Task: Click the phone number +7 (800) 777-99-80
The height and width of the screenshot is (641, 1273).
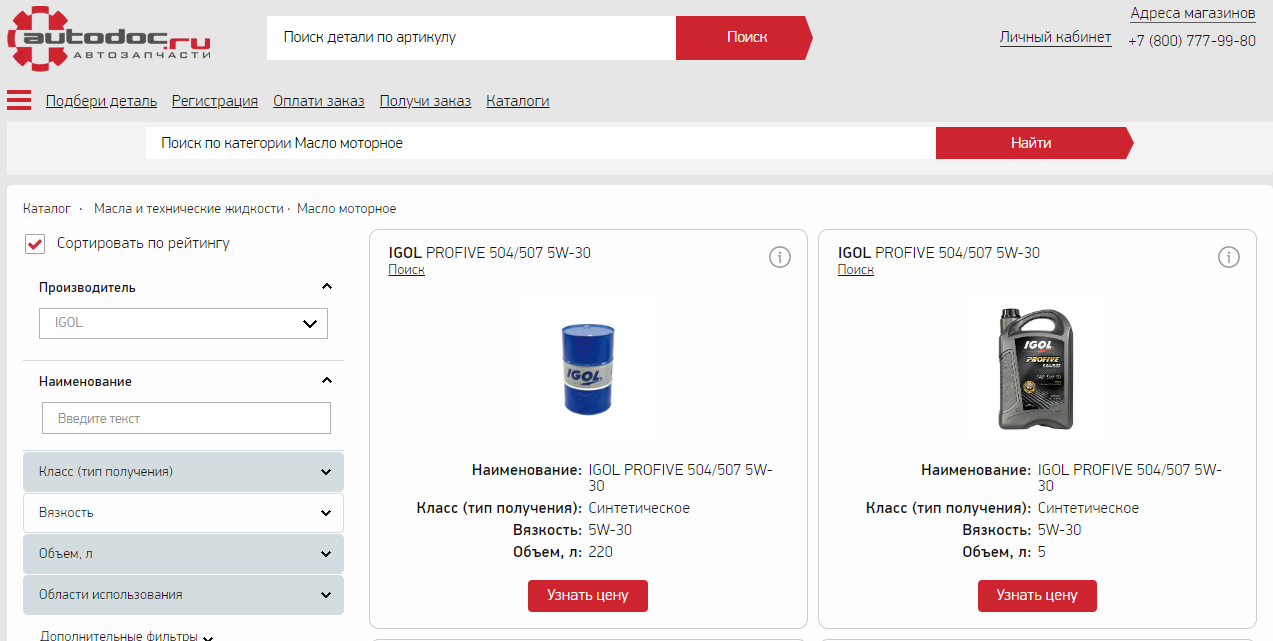Action: pyautogui.click(x=1192, y=41)
